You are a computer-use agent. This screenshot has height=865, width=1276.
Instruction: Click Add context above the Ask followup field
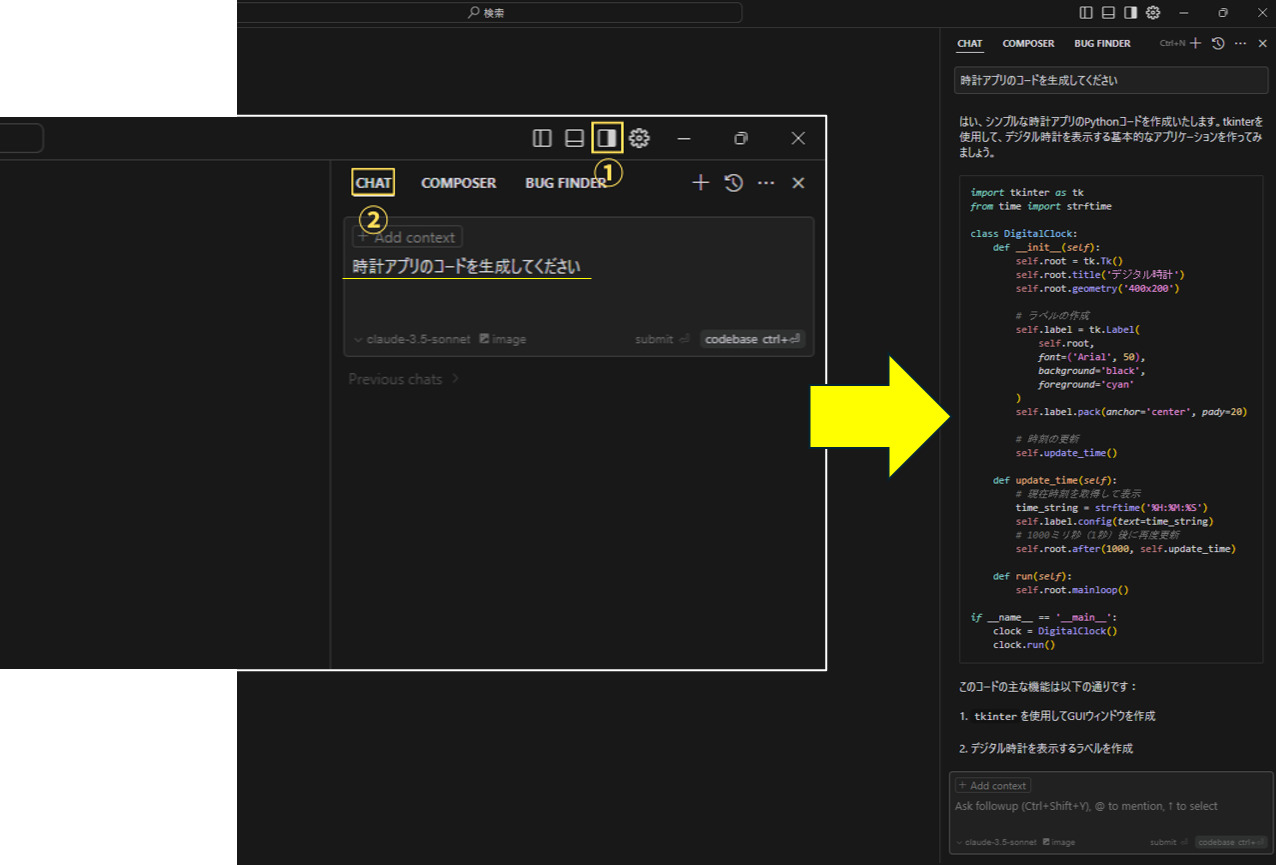(993, 786)
